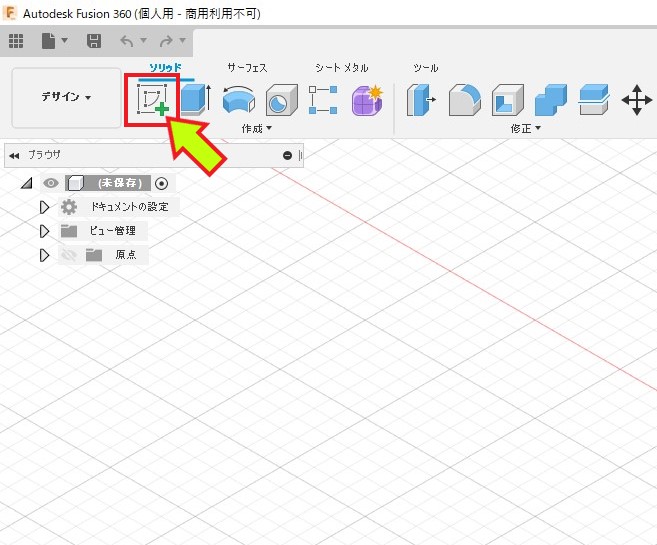Click the ブラウザ panel title
The height and width of the screenshot is (545, 657).
click(x=44, y=155)
